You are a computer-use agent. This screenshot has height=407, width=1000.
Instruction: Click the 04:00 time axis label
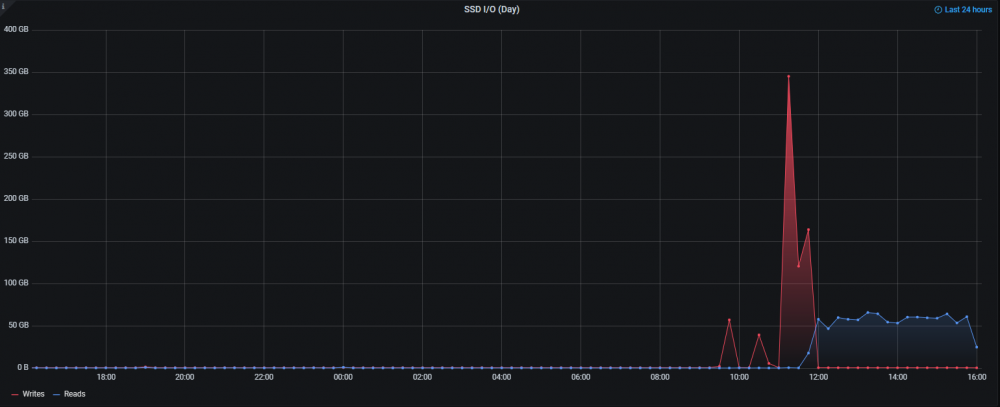point(501,378)
